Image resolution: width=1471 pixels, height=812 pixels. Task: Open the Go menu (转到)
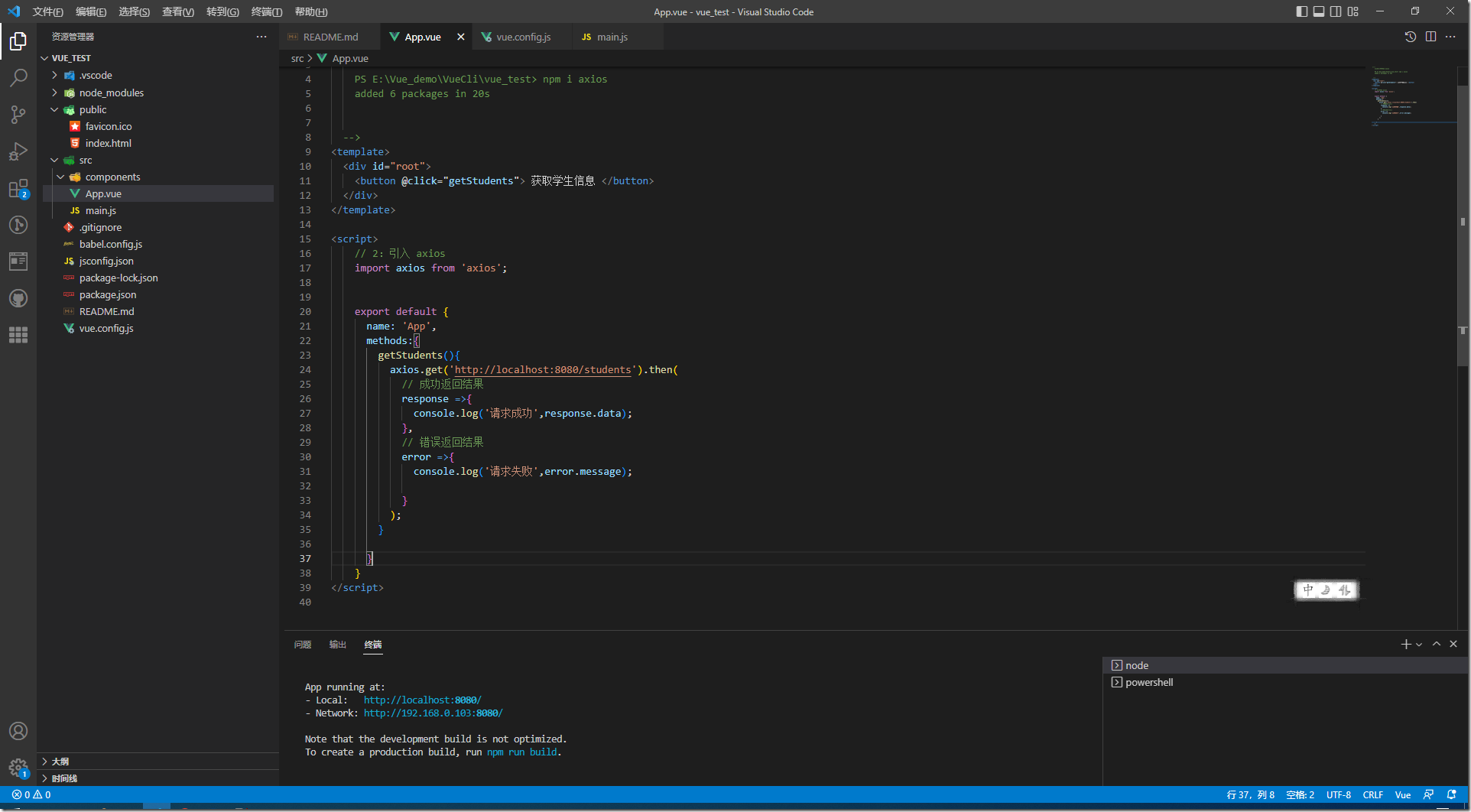click(x=222, y=11)
